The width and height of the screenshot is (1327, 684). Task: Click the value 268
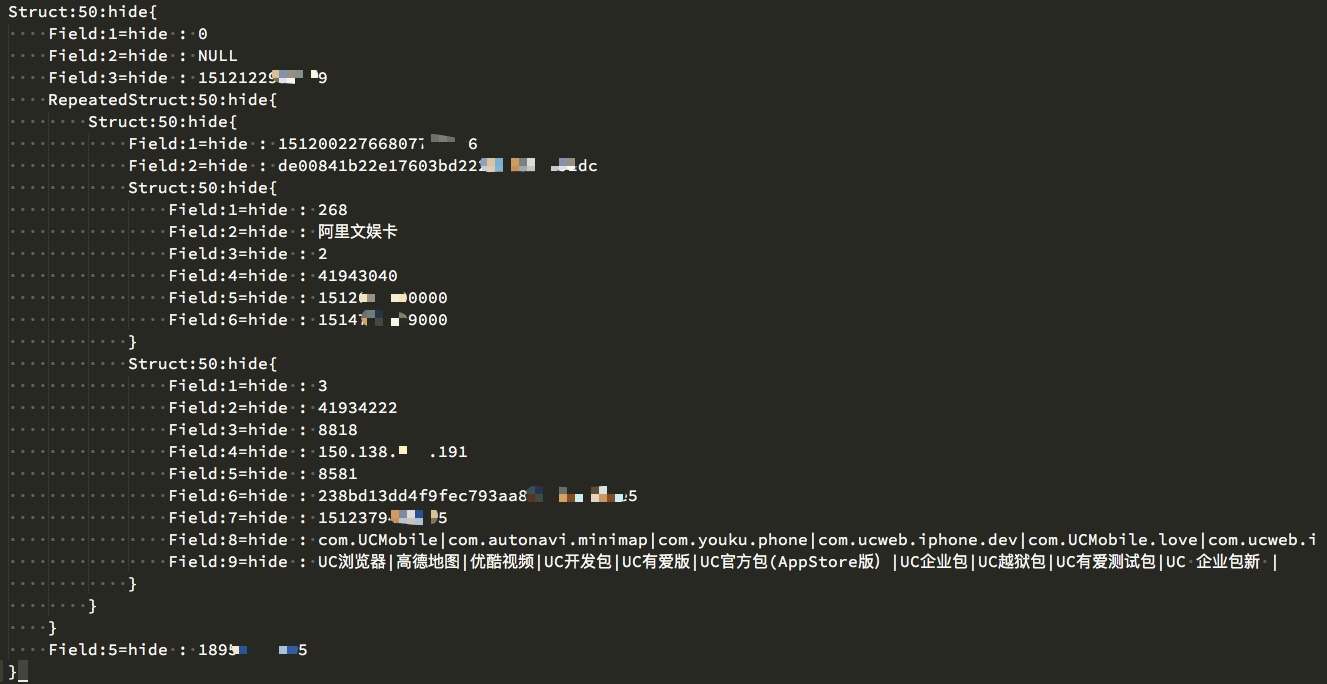(332, 210)
